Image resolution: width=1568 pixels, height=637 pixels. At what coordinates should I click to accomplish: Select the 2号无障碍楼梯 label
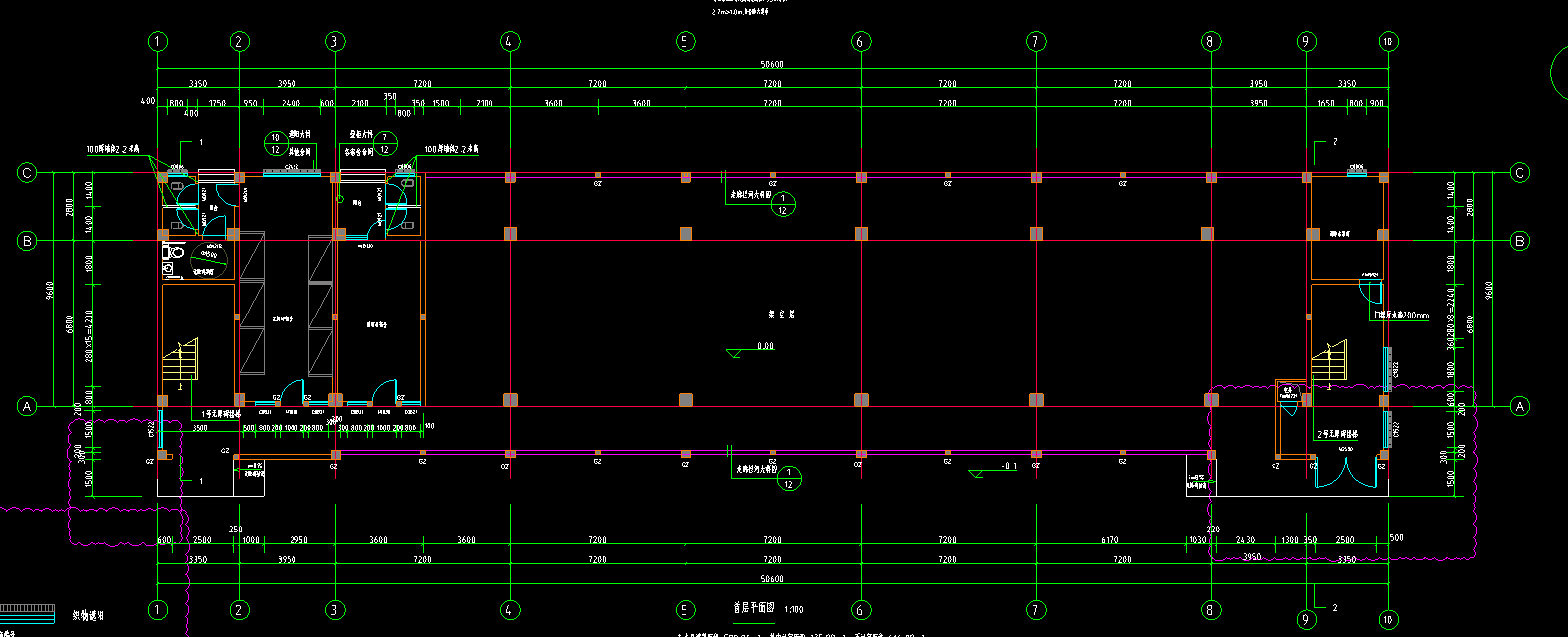pyautogui.click(x=1337, y=434)
